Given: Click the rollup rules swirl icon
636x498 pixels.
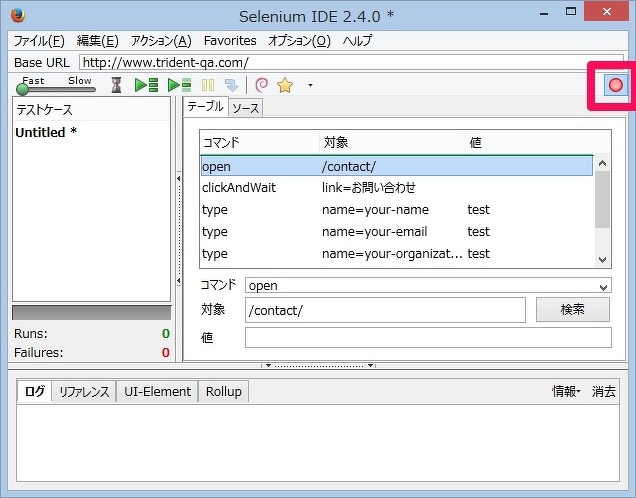Looking at the screenshot, I should coord(261,86).
